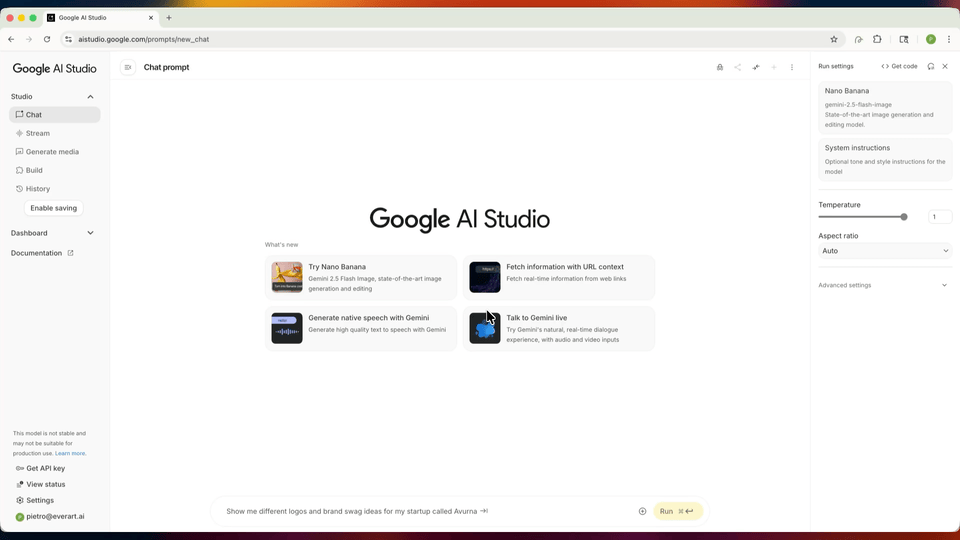Screen dimensions: 960x540
Task: Collapse the Studio section chevron
Action: tap(91, 97)
